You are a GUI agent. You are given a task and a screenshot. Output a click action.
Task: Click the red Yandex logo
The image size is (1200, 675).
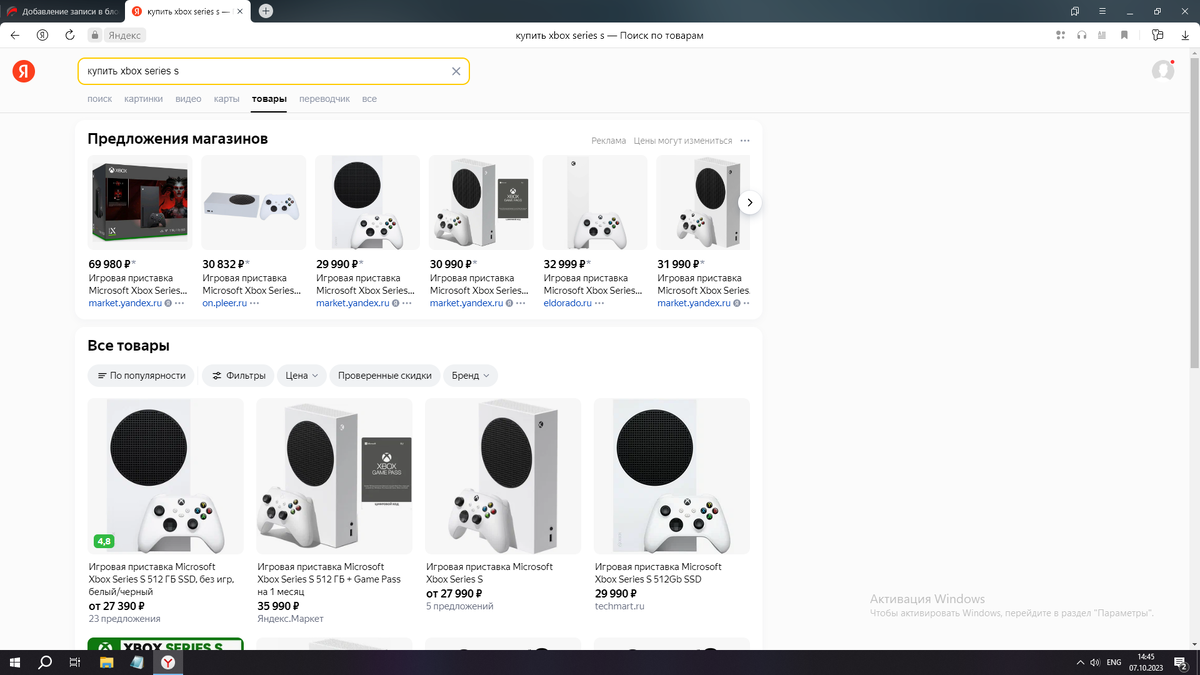pos(24,71)
